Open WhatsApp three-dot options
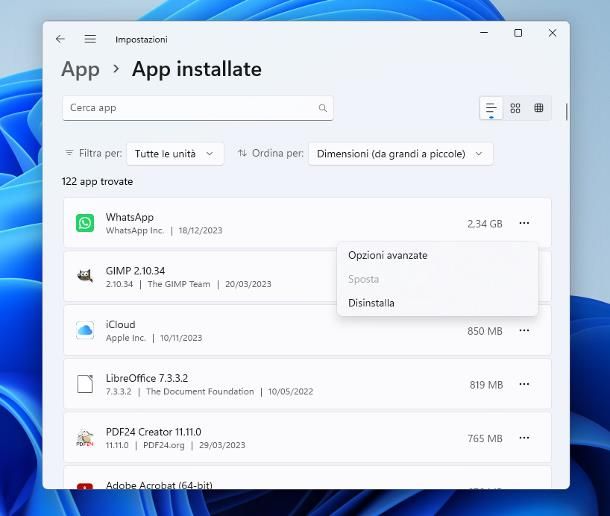Viewport: 610px width, 516px height. (x=524, y=223)
